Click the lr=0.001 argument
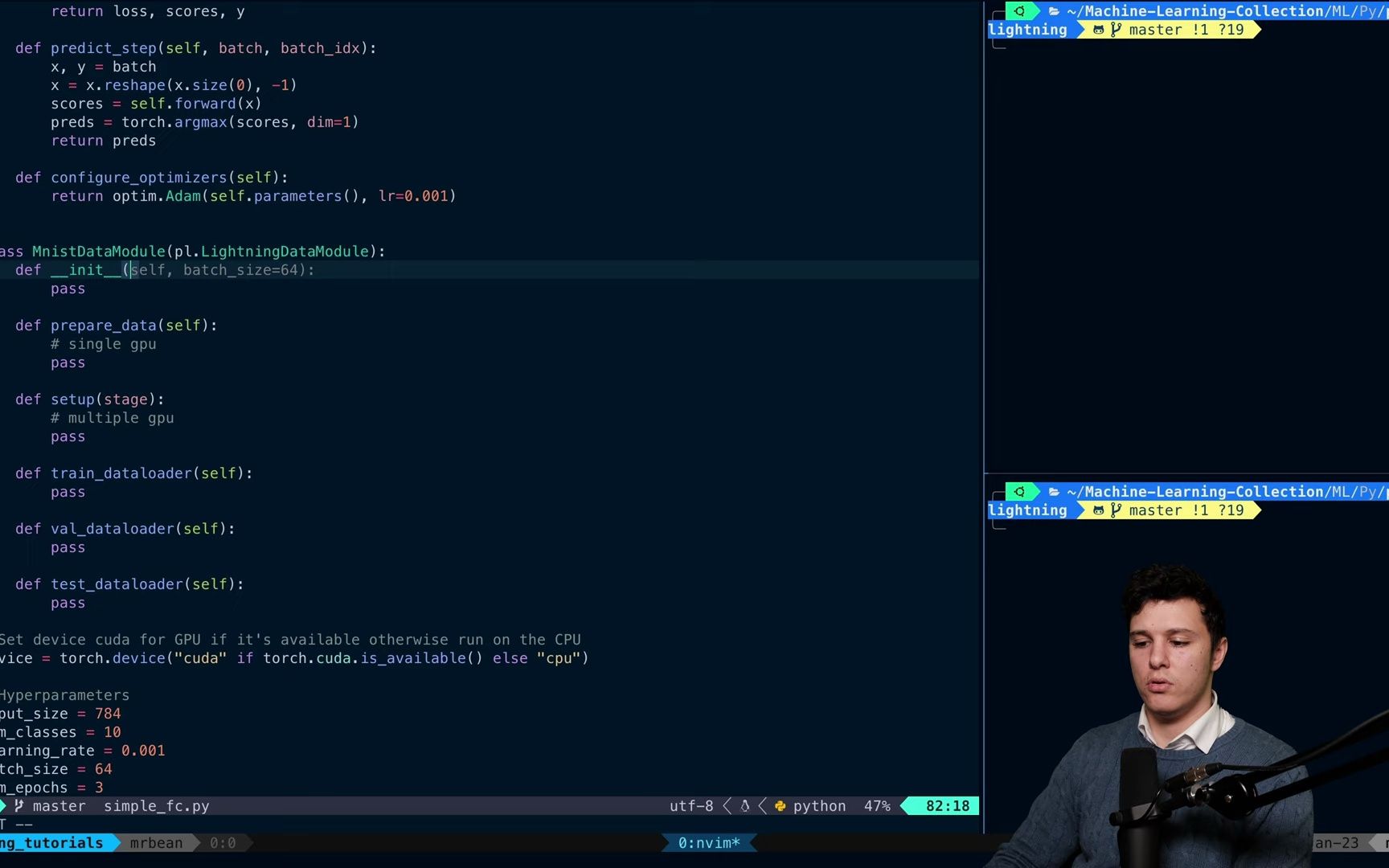The width and height of the screenshot is (1389, 868). tap(413, 196)
